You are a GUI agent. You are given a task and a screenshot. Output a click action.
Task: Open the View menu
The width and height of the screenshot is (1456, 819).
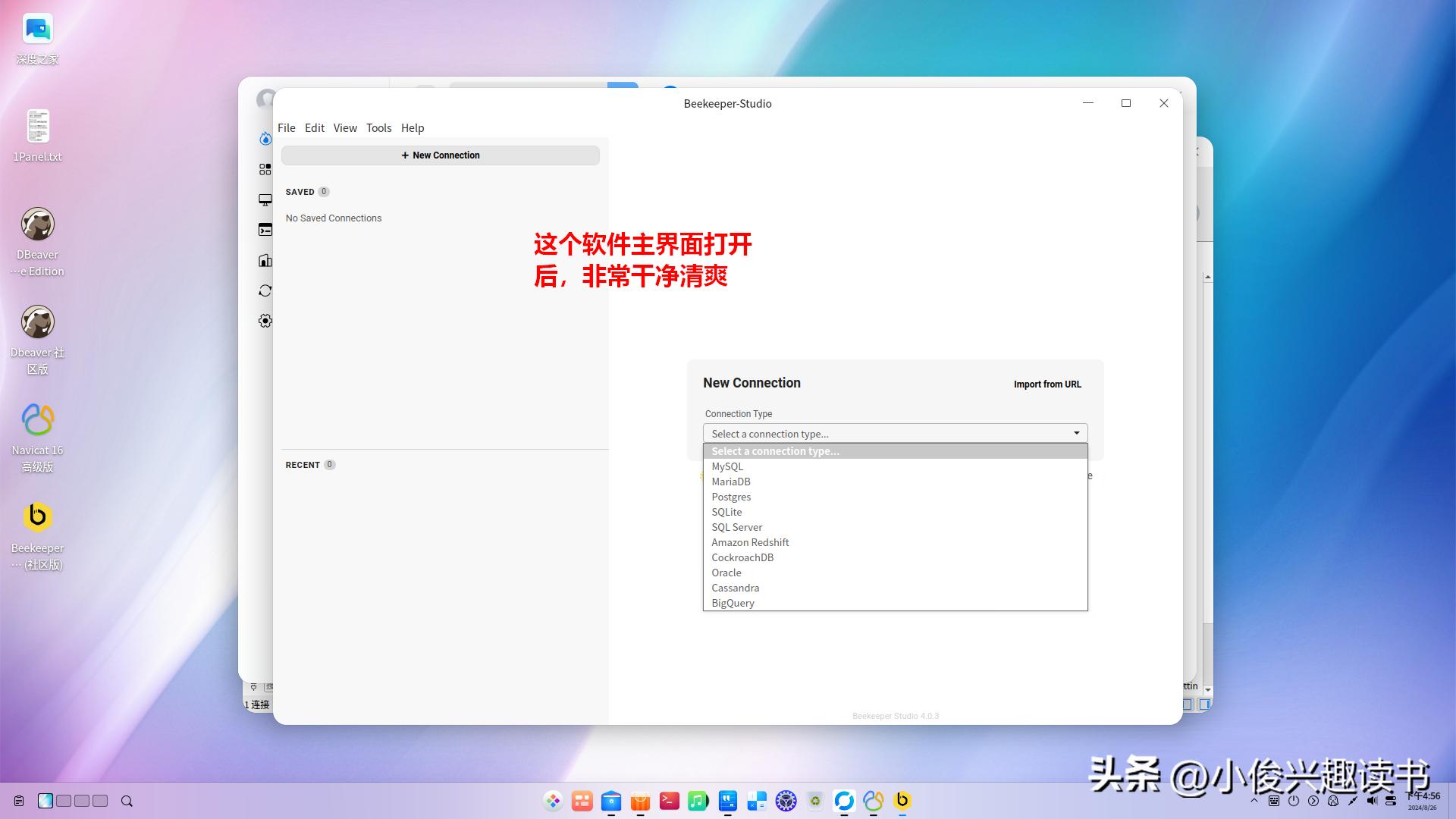345,127
